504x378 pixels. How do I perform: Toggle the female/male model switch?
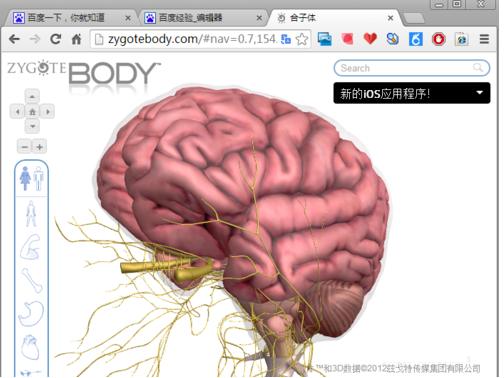(x=31, y=178)
